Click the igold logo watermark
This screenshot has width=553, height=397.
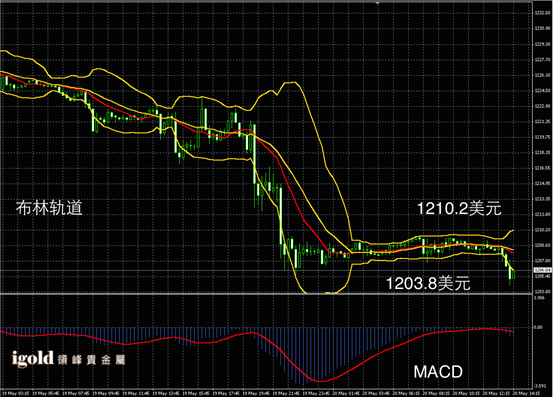(32, 359)
